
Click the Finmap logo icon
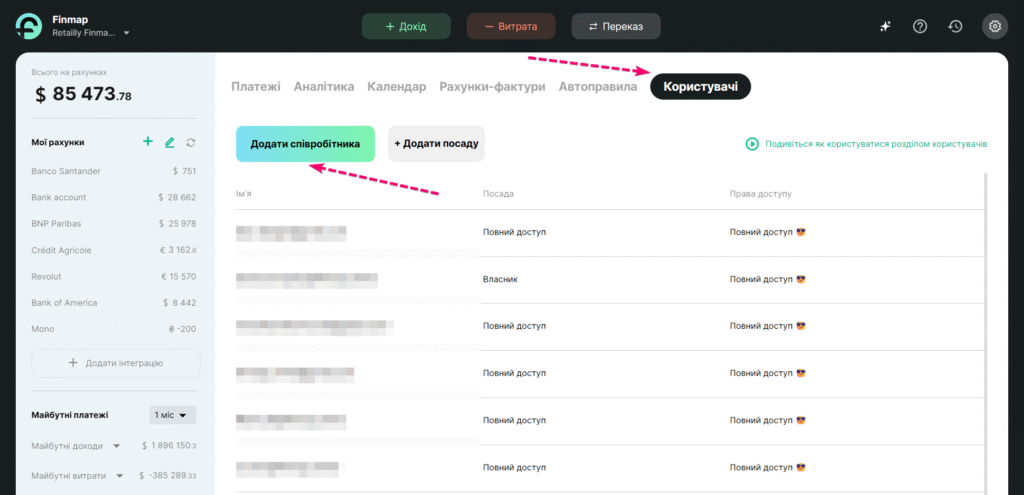[30, 26]
